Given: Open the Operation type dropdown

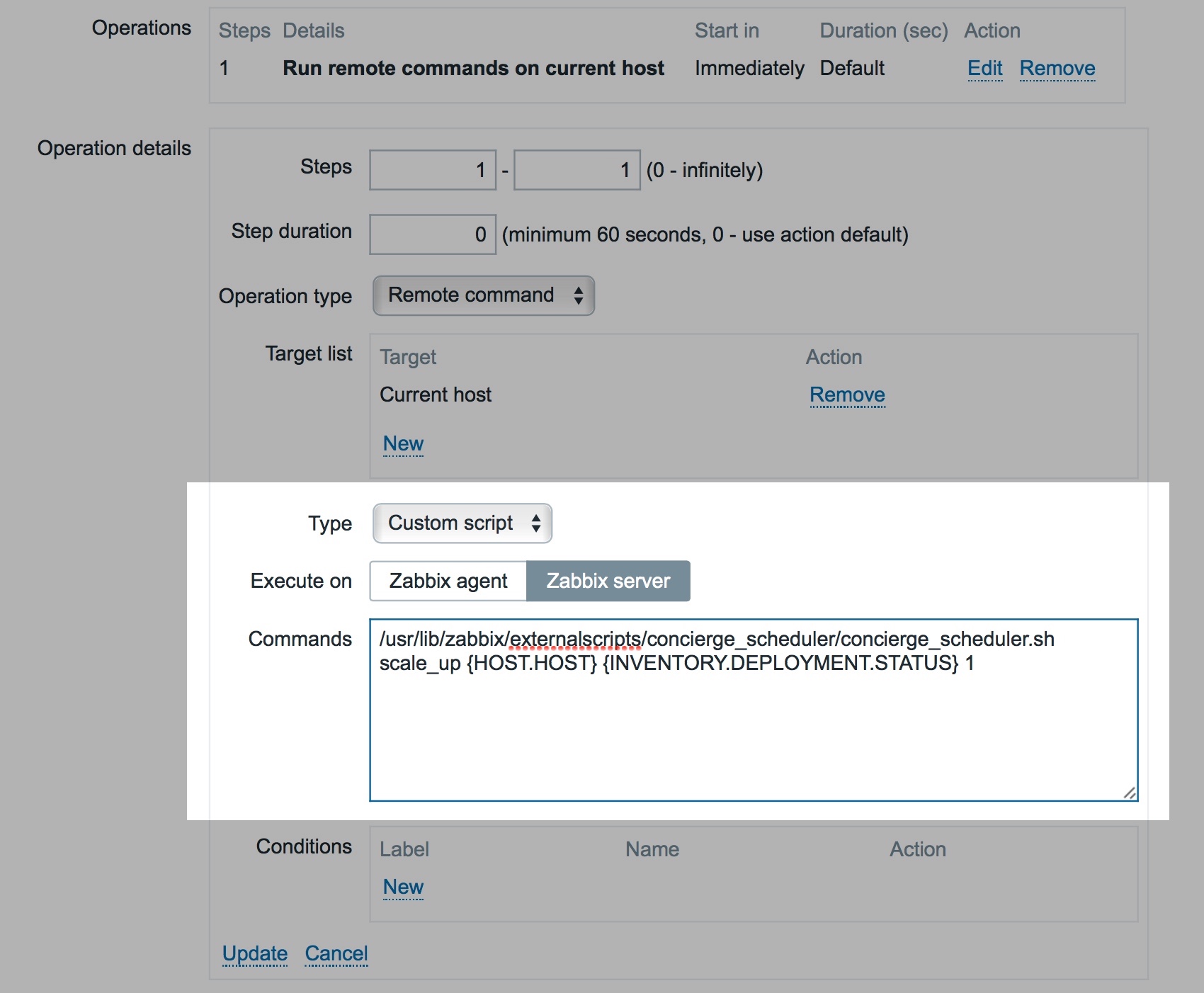Looking at the screenshot, I should (x=484, y=295).
